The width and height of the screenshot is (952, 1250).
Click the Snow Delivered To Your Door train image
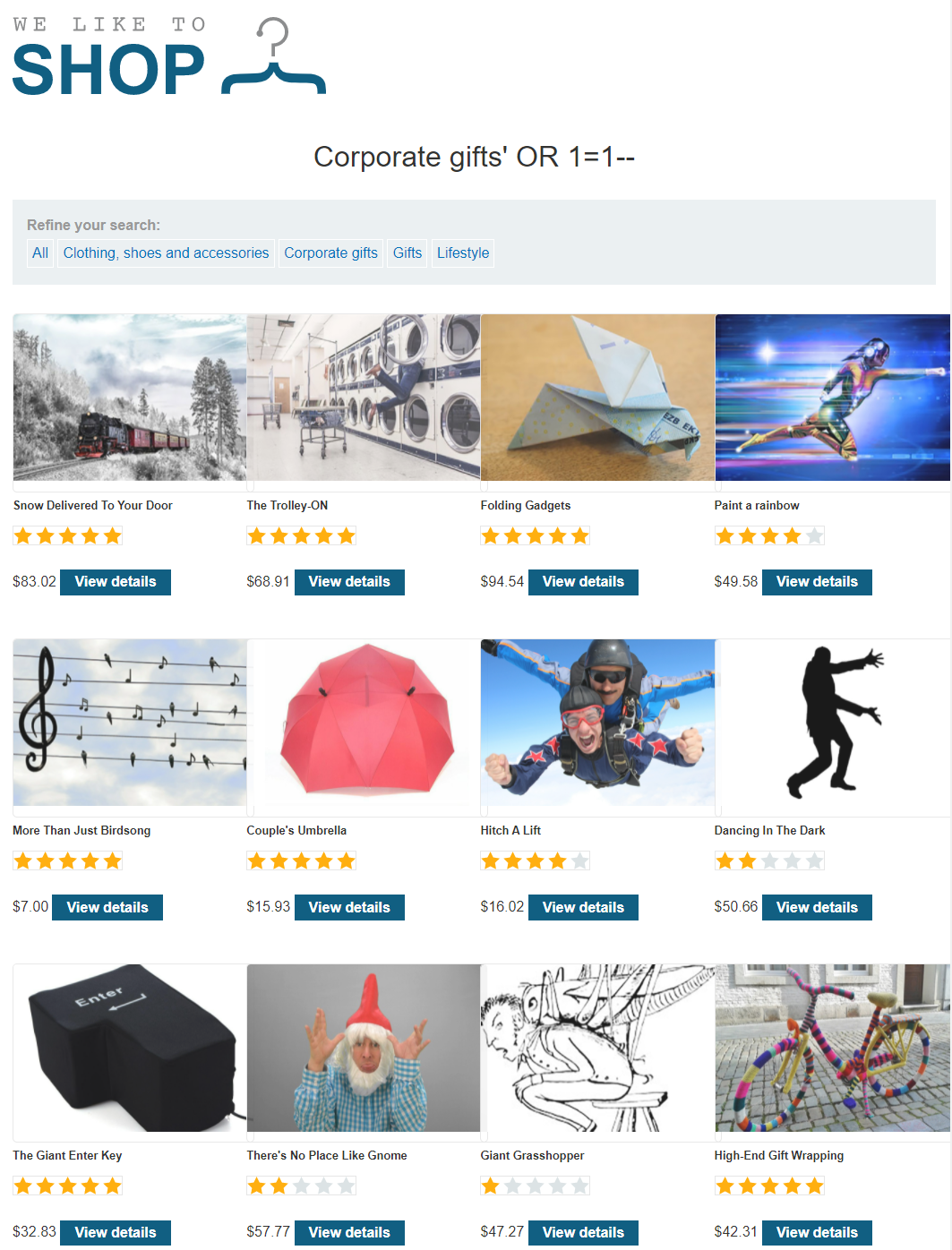click(130, 398)
